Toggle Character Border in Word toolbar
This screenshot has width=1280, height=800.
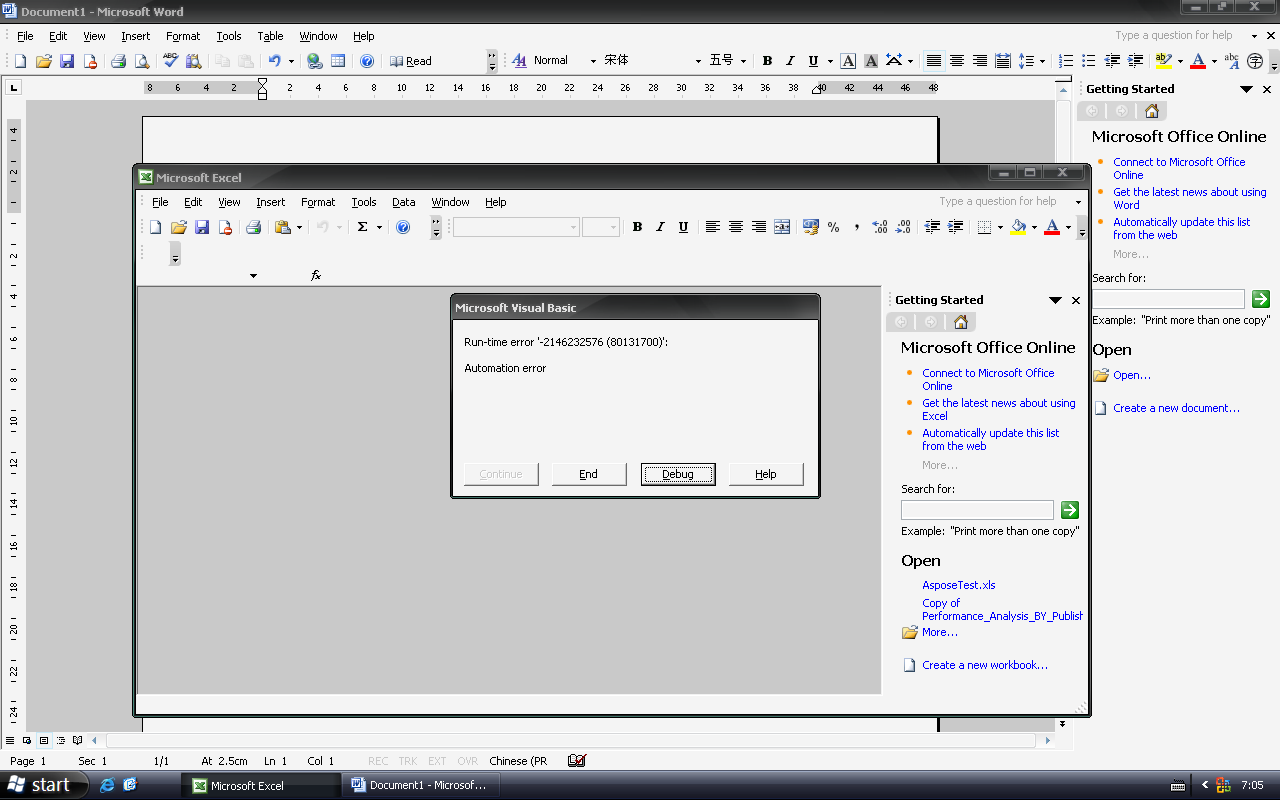tap(848, 61)
